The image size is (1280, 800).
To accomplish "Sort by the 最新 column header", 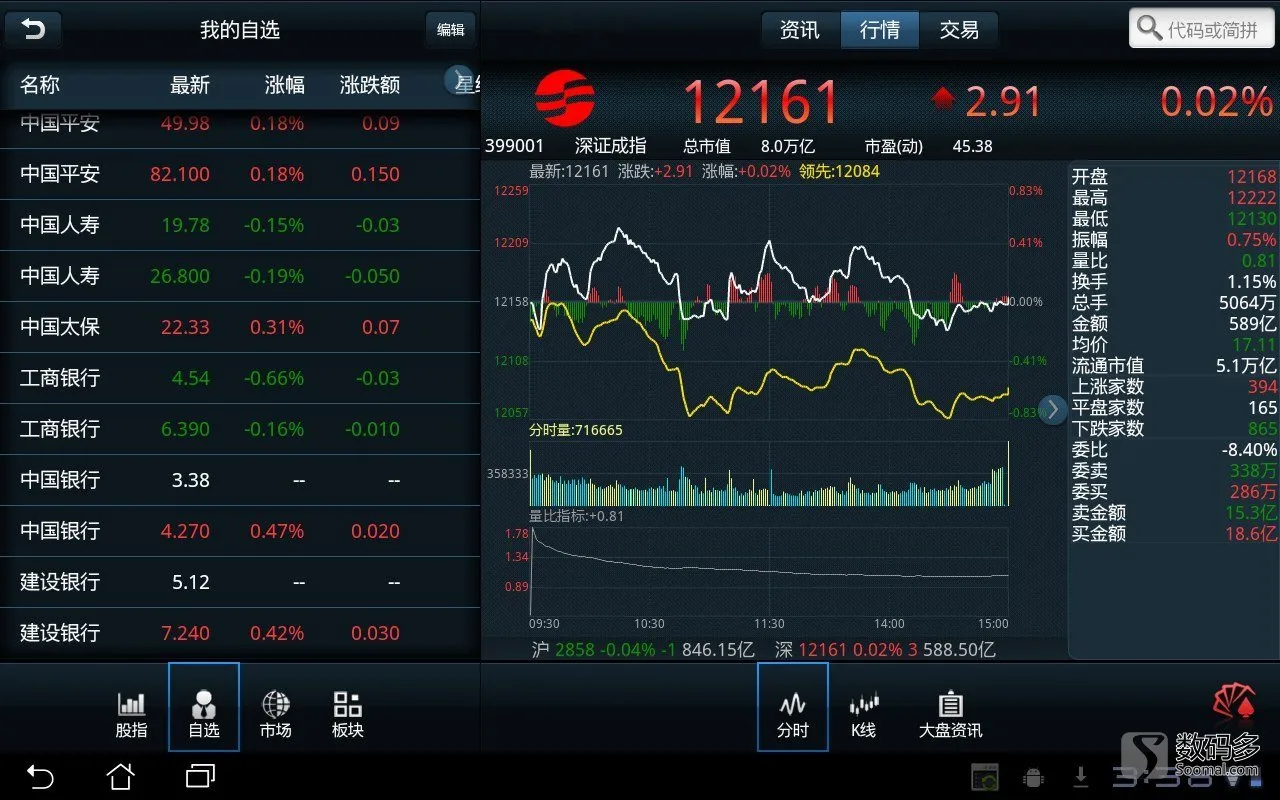I will (x=190, y=85).
